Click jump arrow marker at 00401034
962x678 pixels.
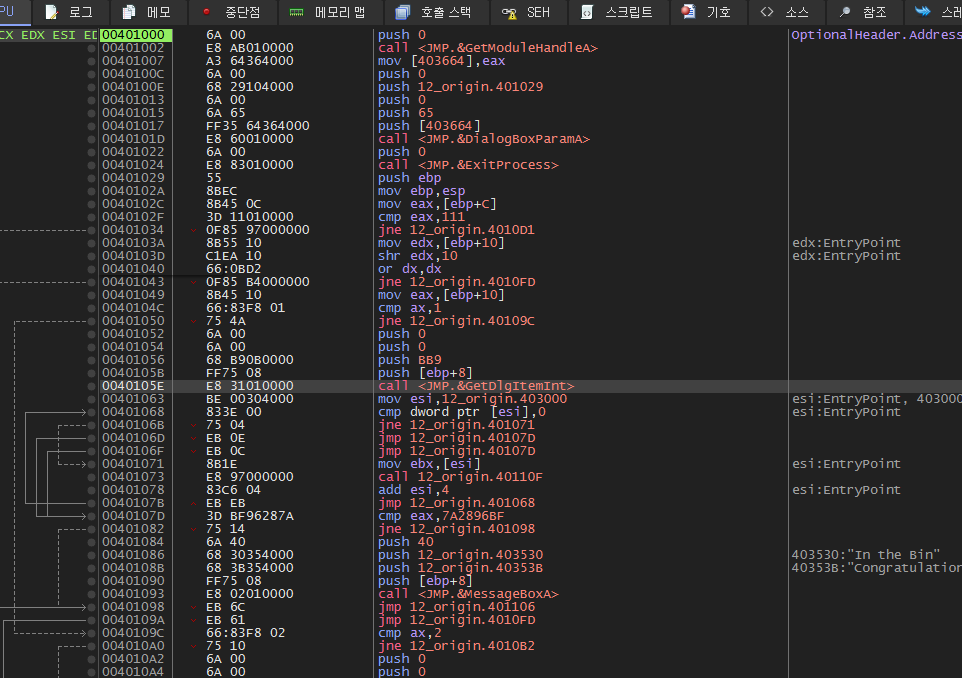pyautogui.click(x=193, y=230)
